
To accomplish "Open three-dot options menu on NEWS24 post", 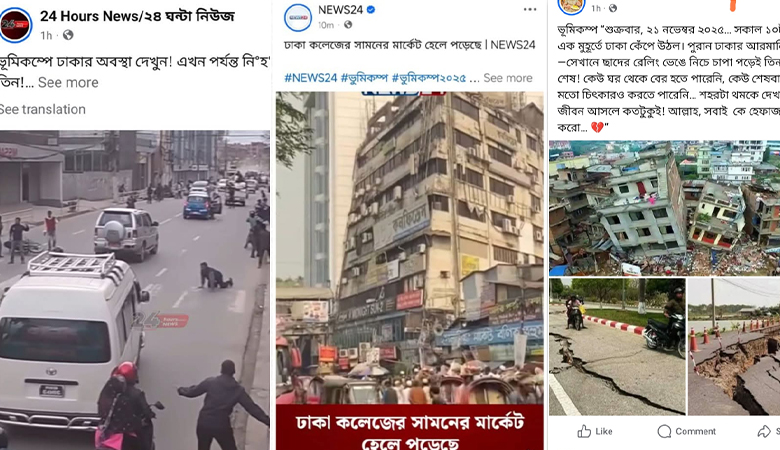I will (530, 9).
